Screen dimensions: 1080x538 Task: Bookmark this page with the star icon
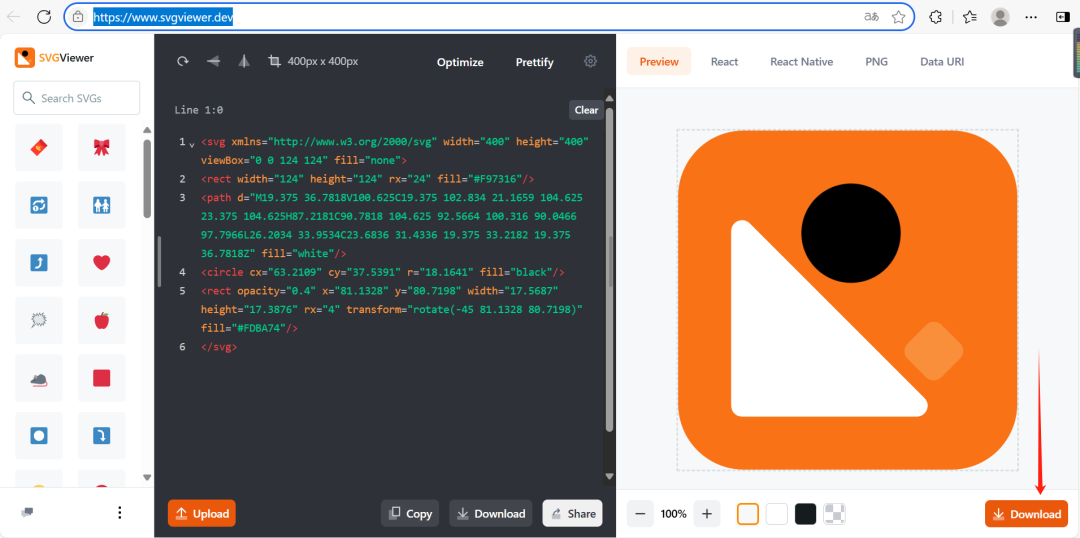tap(898, 17)
